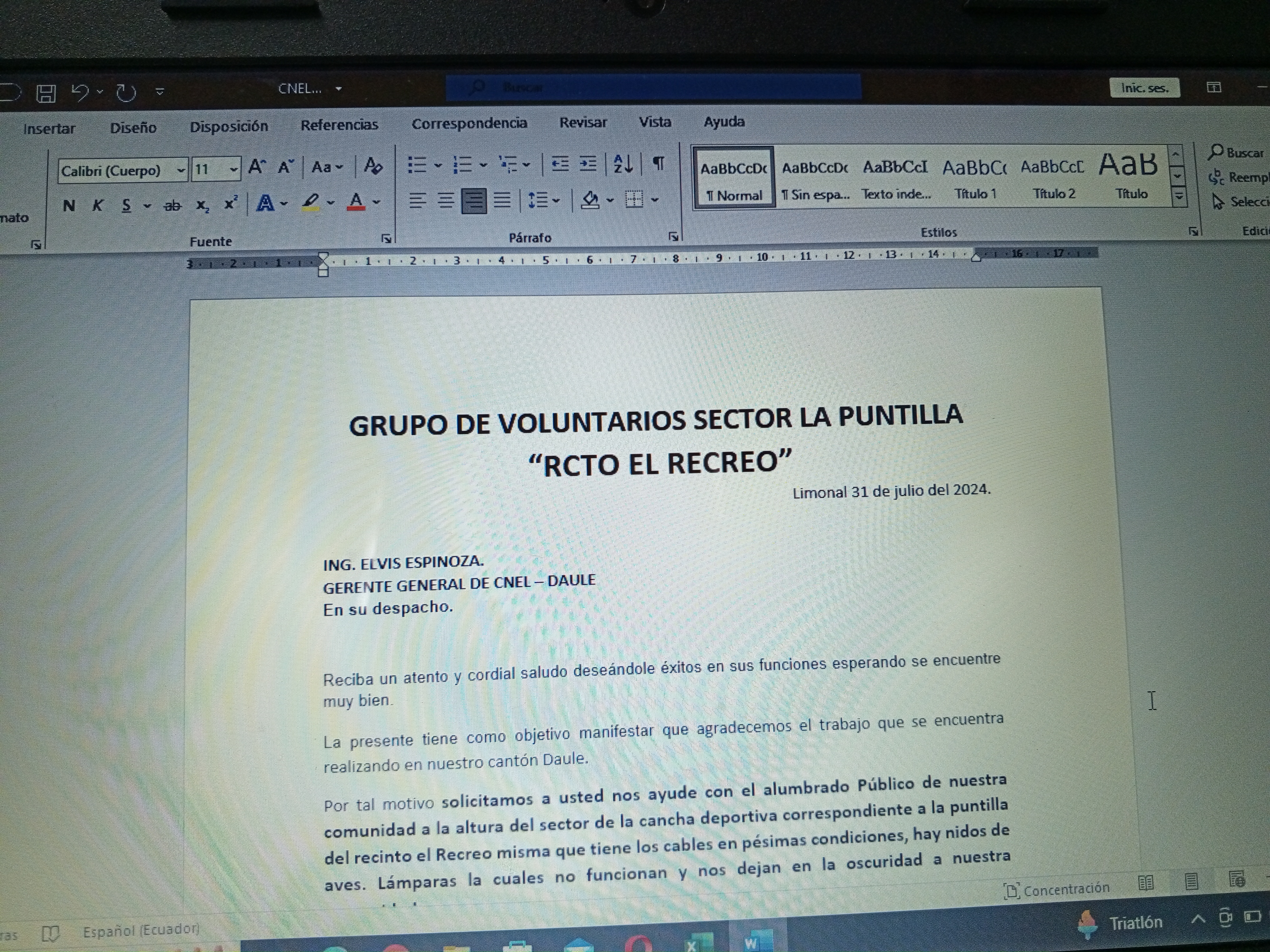Screen dimensions: 1270x952
Task: Toggle bold with the N button
Action: pos(69,206)
